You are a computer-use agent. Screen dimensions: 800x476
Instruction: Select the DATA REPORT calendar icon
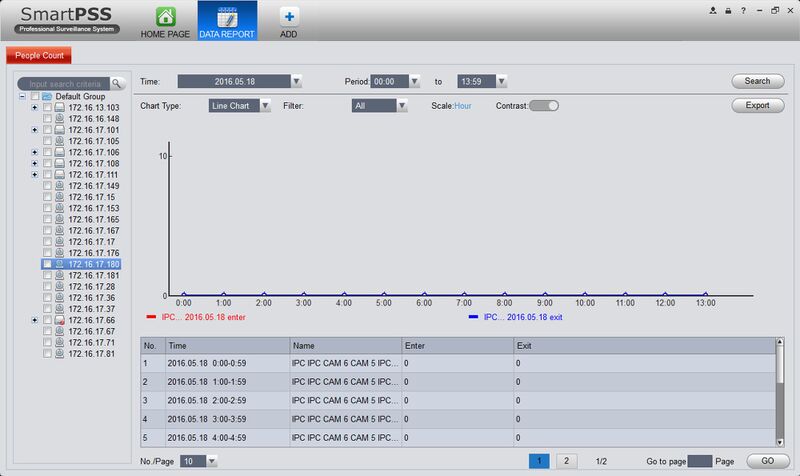[x=227, y=17]
